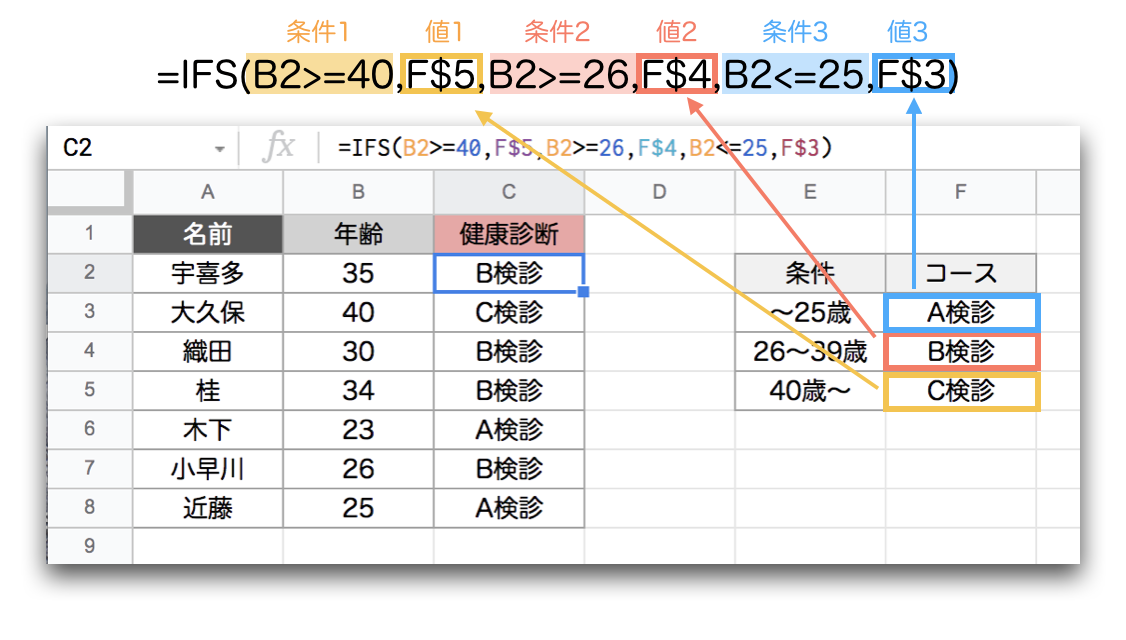Select row 8 header
This screenshot has height=640, width=1126.
pos(90,507)
